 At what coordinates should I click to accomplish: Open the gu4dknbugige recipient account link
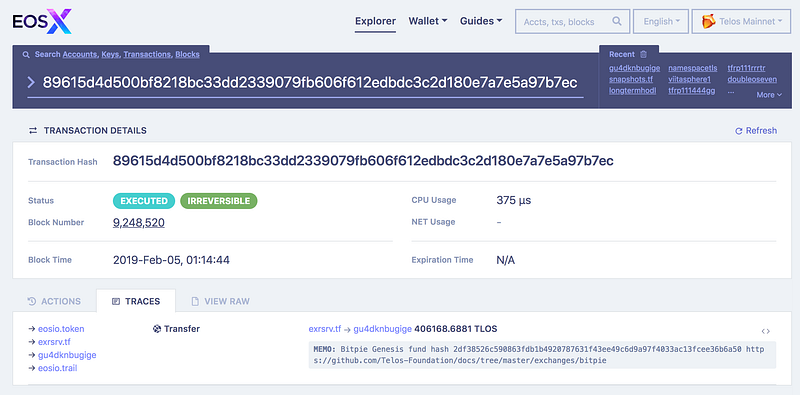click(383, 329)
